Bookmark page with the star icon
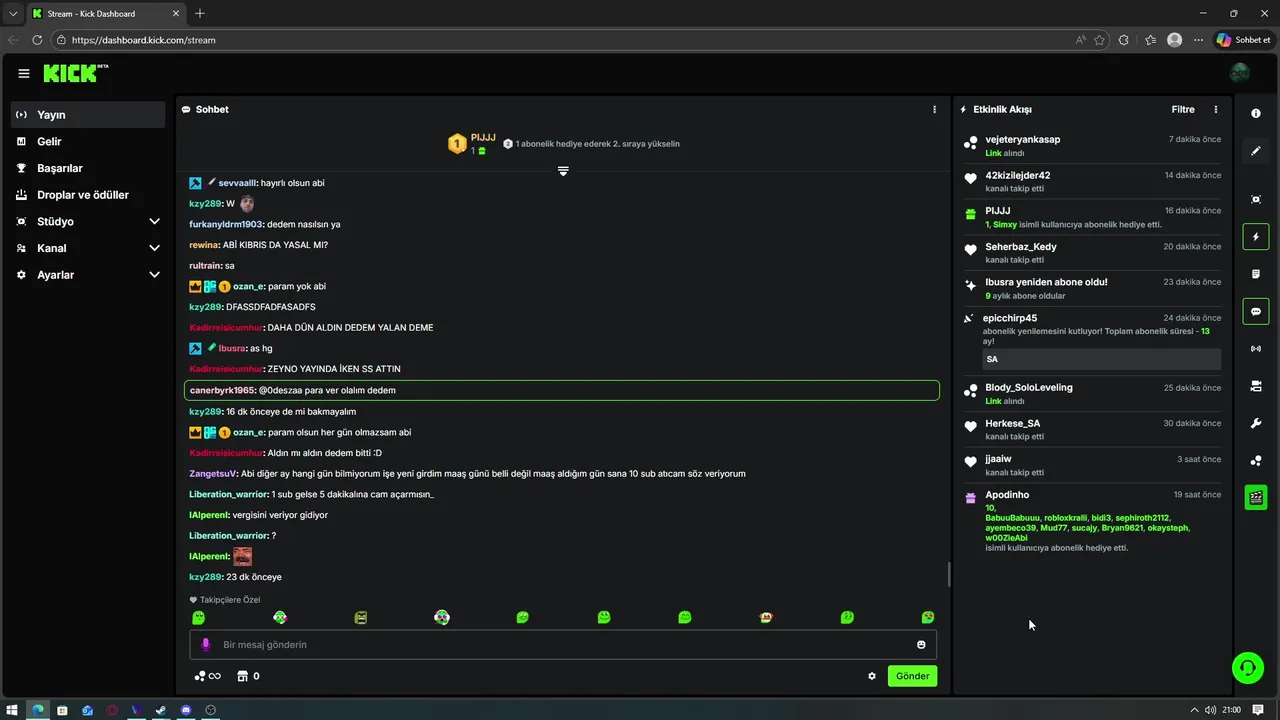 pyautogui.click(x=1100, y=40)
